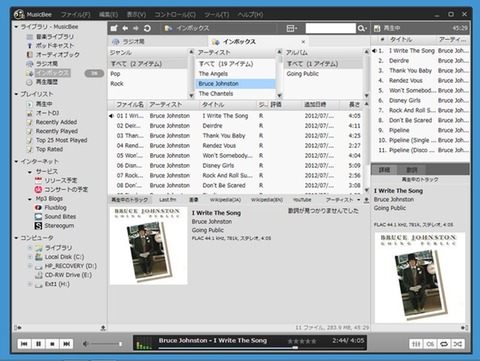Click the large album cover in right panel

[420, 278]
